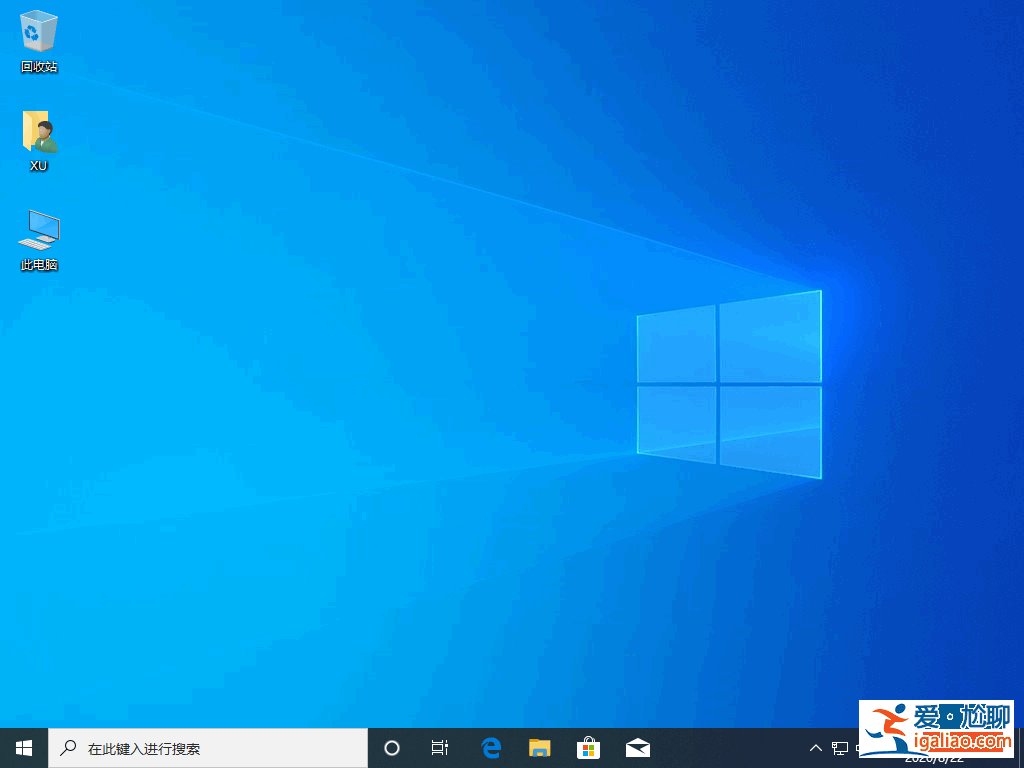Click the search magnifier icon
The image size is (1024, 768).
tap(67, 747)
